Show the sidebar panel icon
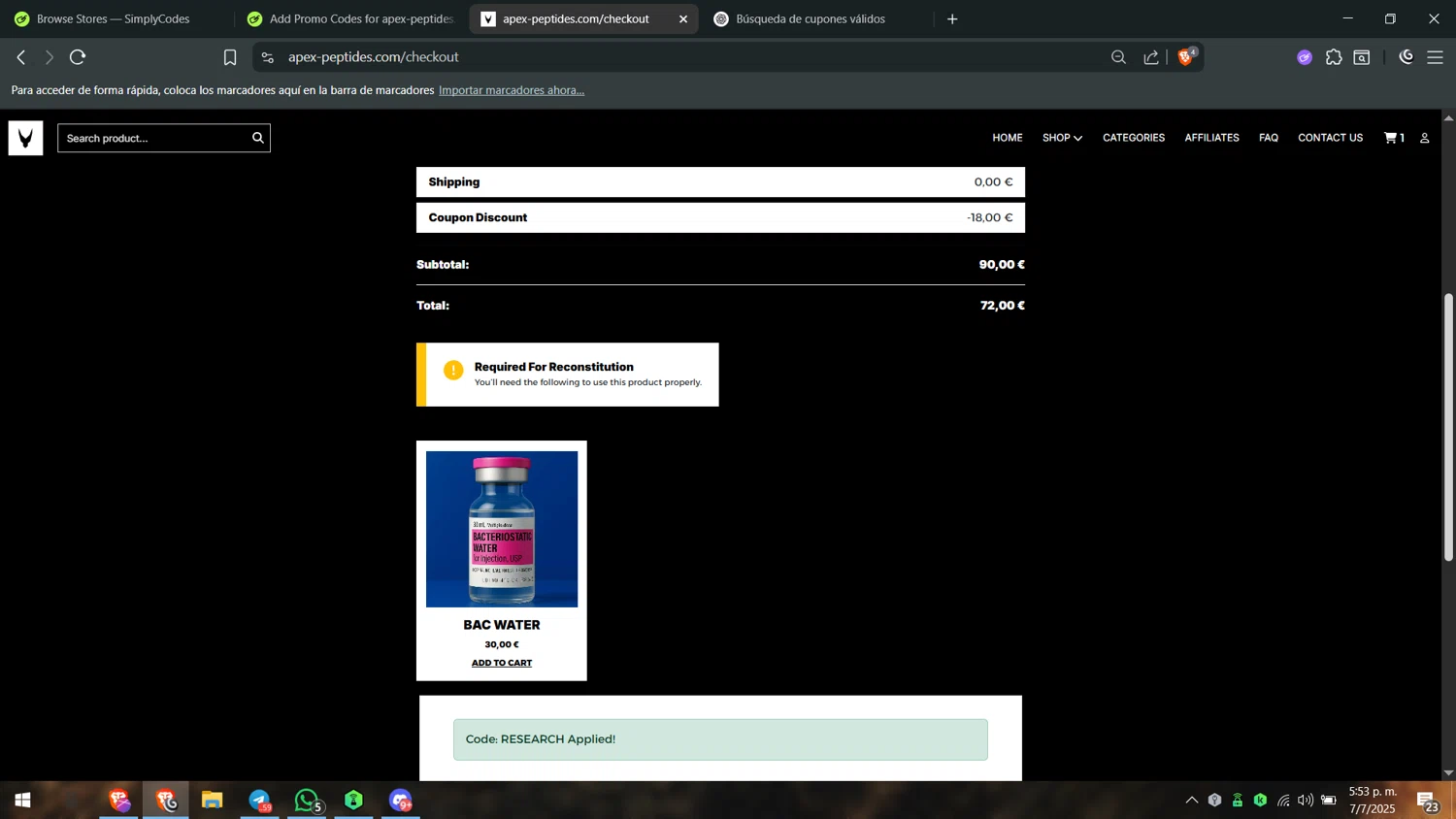Screen dimensions: 1456x819 click(1362, 57)
